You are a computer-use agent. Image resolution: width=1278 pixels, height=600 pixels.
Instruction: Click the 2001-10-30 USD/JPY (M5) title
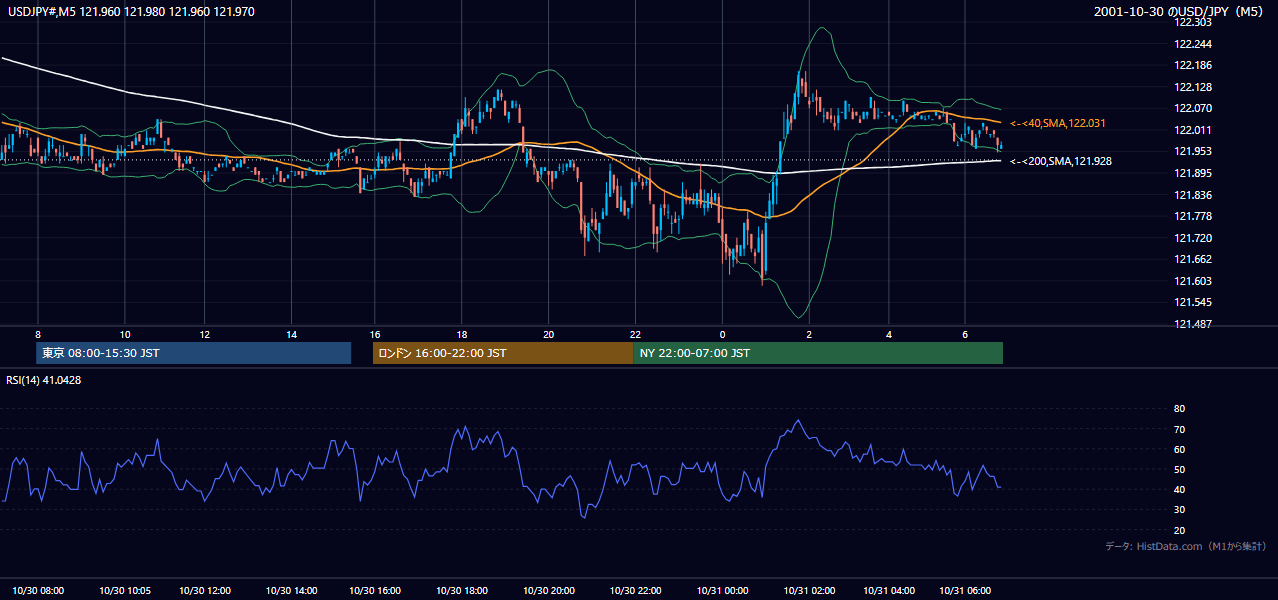1179,11
